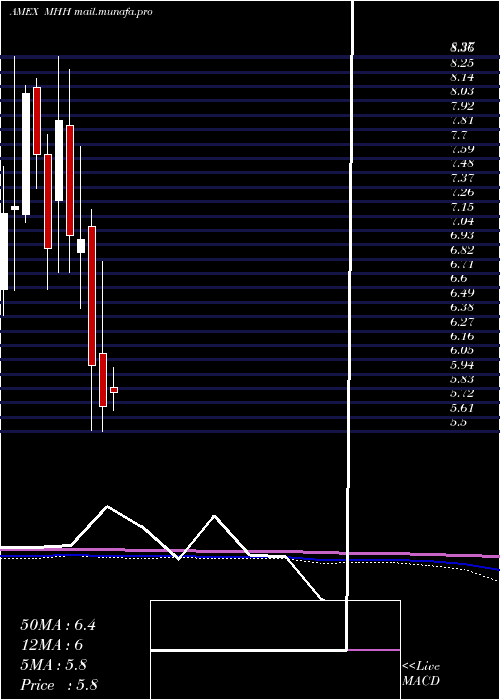Select the 6.16 price level label
The height and width of the screenshot is (700, 500).
pos(462,336)
